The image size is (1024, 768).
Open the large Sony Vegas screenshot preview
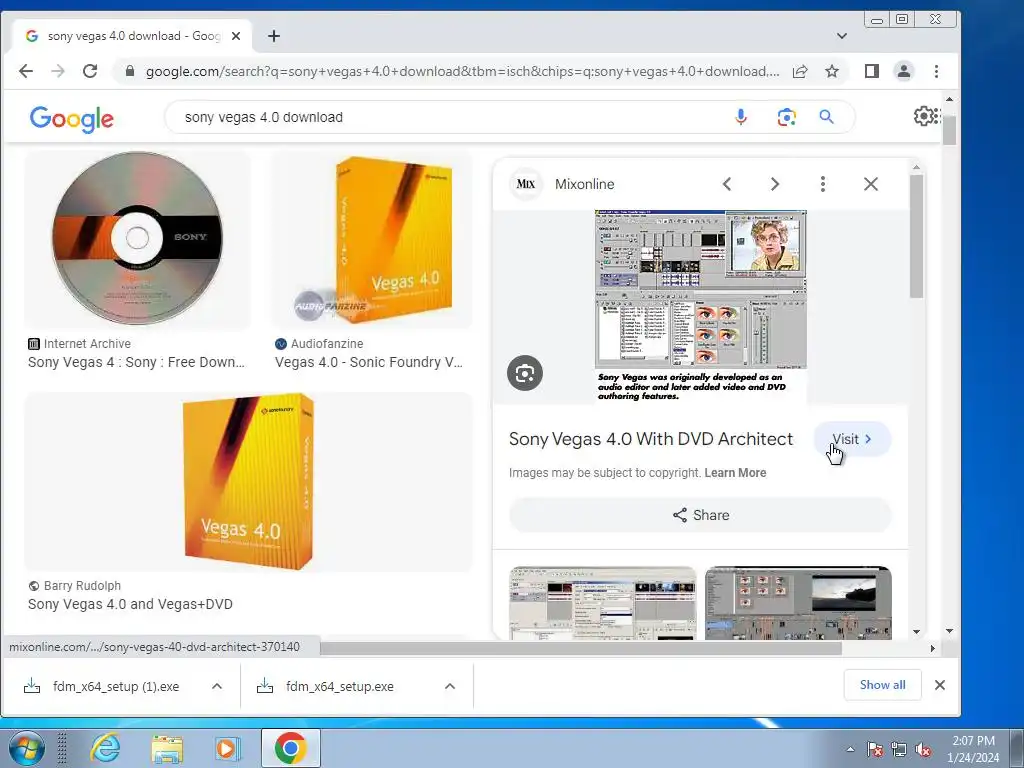coord(701,306)
